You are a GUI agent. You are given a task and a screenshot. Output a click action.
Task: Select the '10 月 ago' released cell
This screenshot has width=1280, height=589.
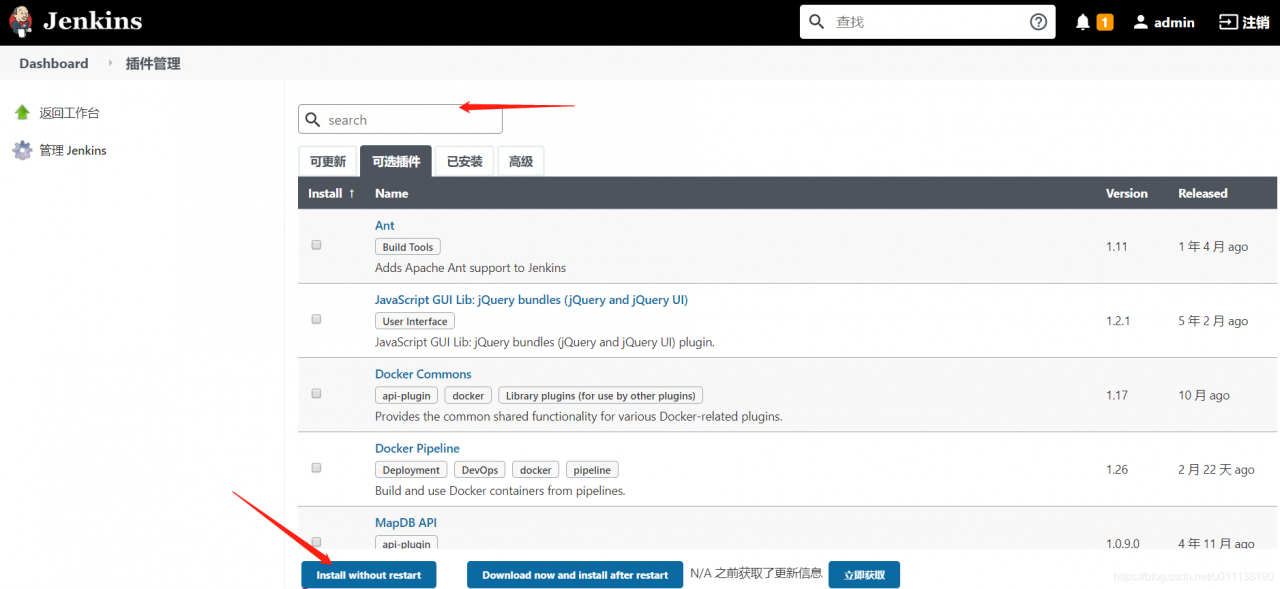click(x=1204, y=395)
